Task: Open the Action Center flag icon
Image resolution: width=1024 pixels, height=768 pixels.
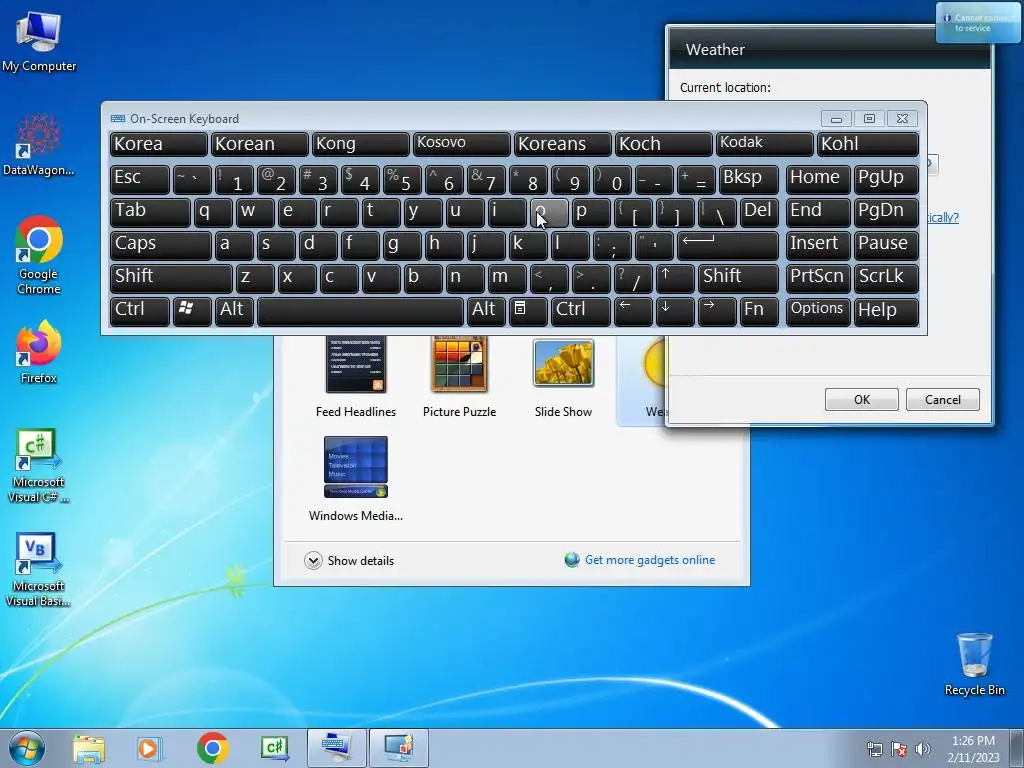Action: pos(899,749)
